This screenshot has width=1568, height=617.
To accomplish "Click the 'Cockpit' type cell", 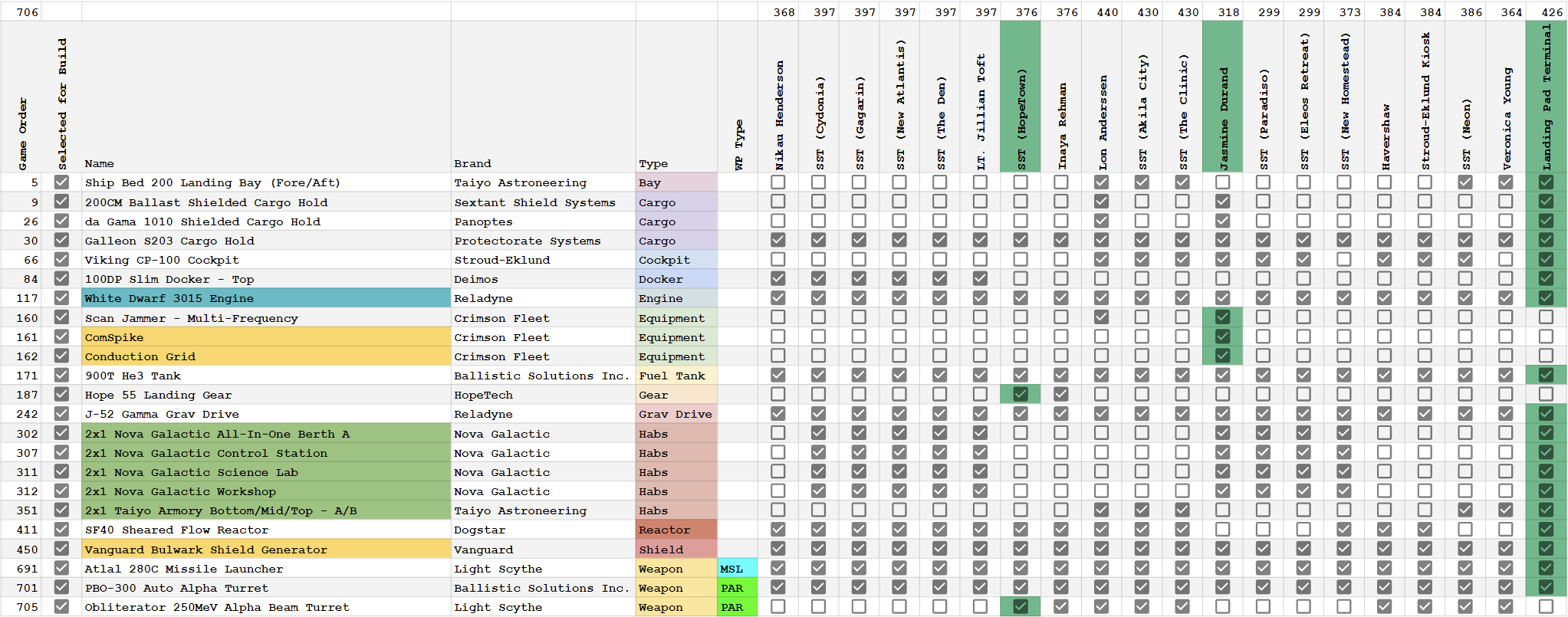I will 677,260.
